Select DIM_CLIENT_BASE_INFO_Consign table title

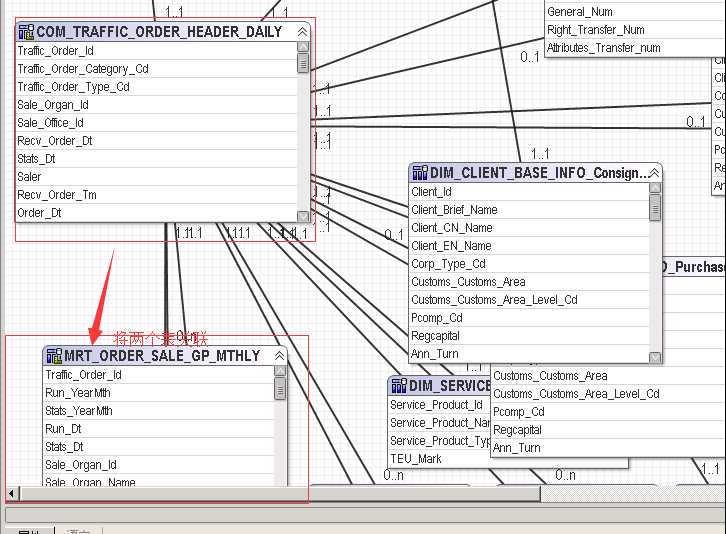coord(538,173)
